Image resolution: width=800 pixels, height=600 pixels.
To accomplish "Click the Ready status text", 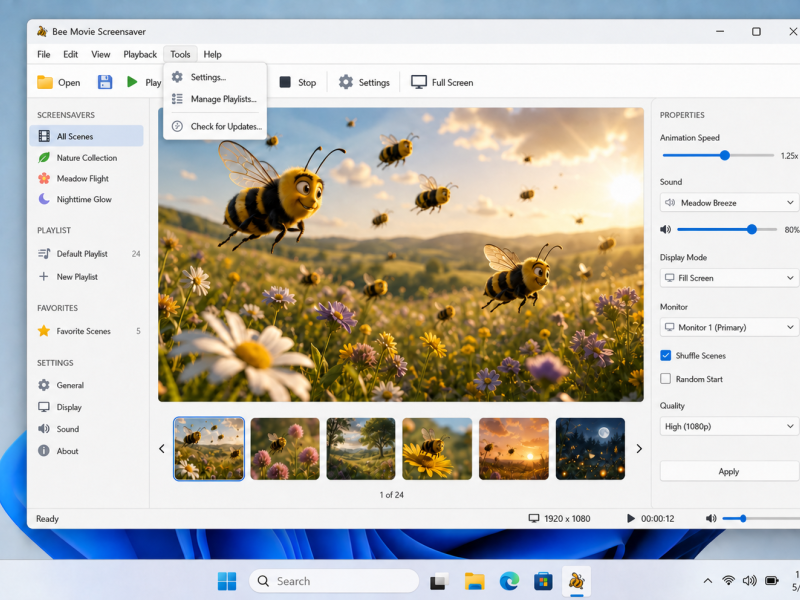I will [47, 519].
